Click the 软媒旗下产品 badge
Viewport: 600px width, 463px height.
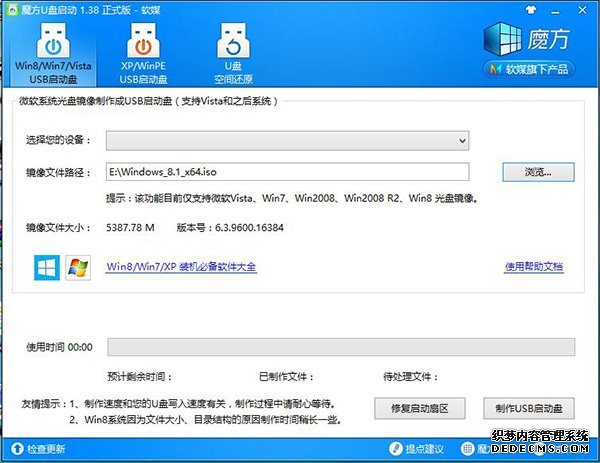pyautogui.click(x=529, y=69)
